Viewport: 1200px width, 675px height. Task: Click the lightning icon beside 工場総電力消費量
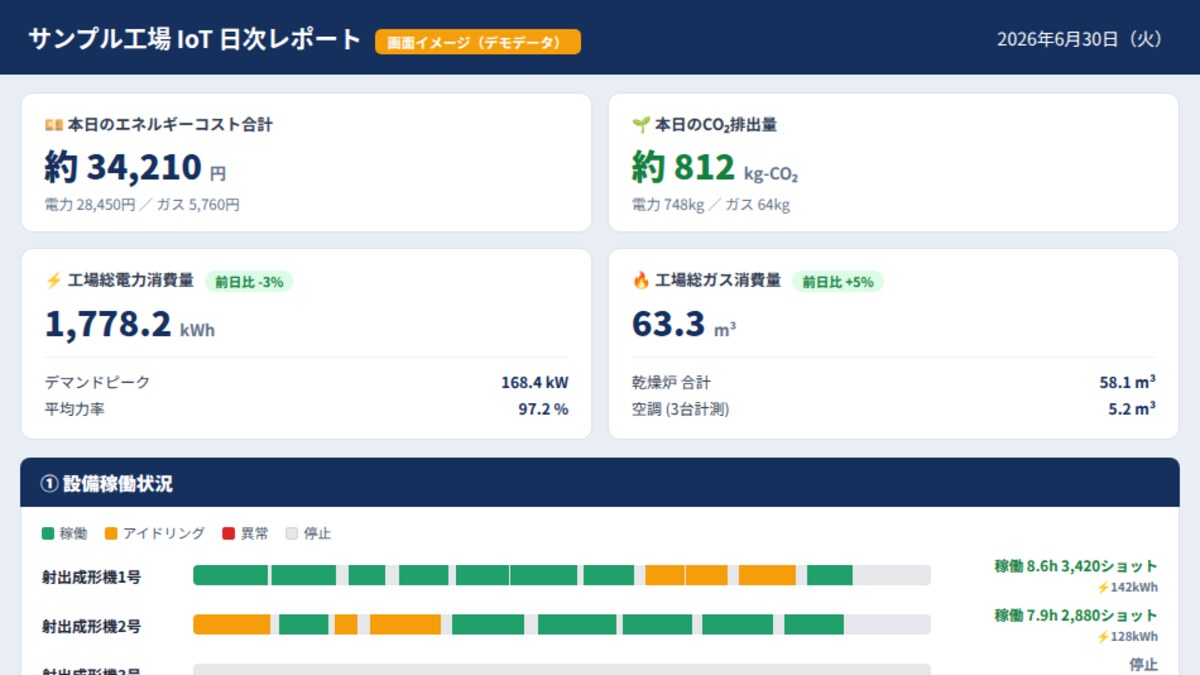point(54,281)
